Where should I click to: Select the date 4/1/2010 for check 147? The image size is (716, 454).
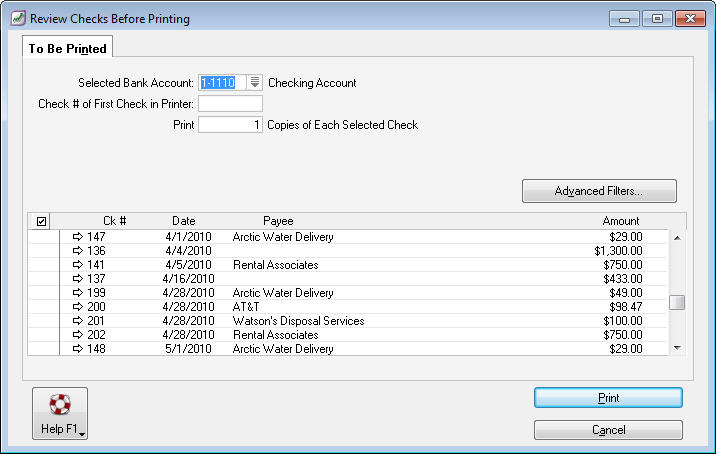[188, 237]
